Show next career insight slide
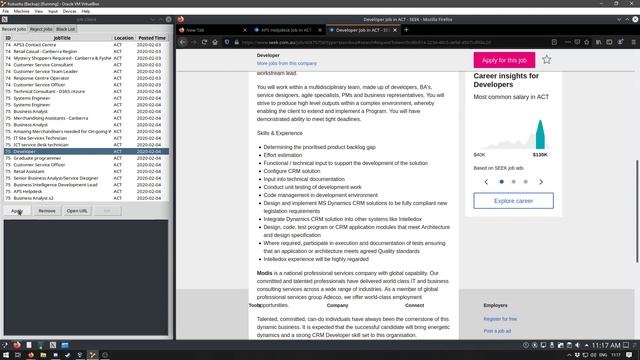This screenshot has height=360, width=640. 541,182
